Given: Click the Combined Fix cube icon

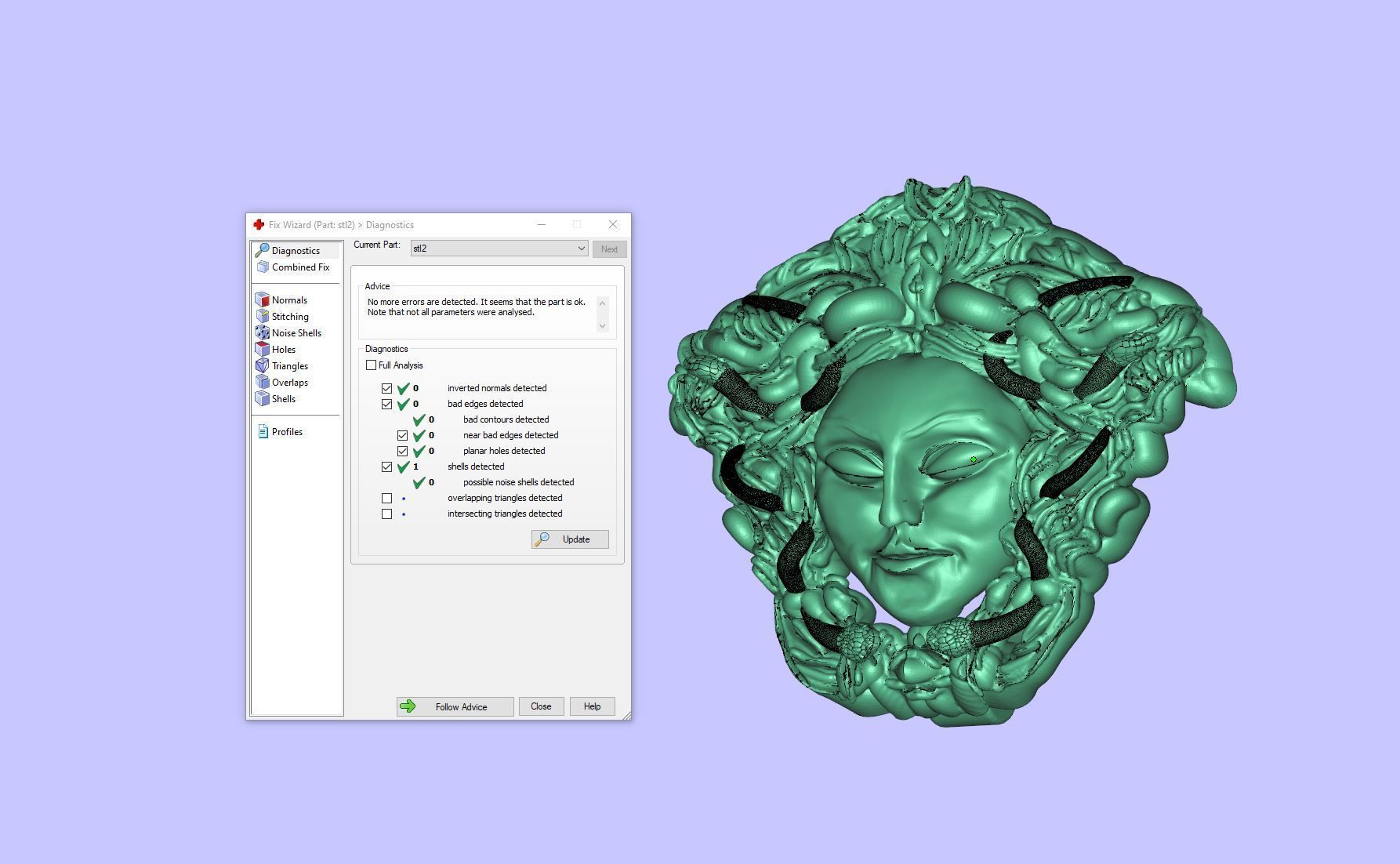Looking at the screenshot, I should click(263, 267).
